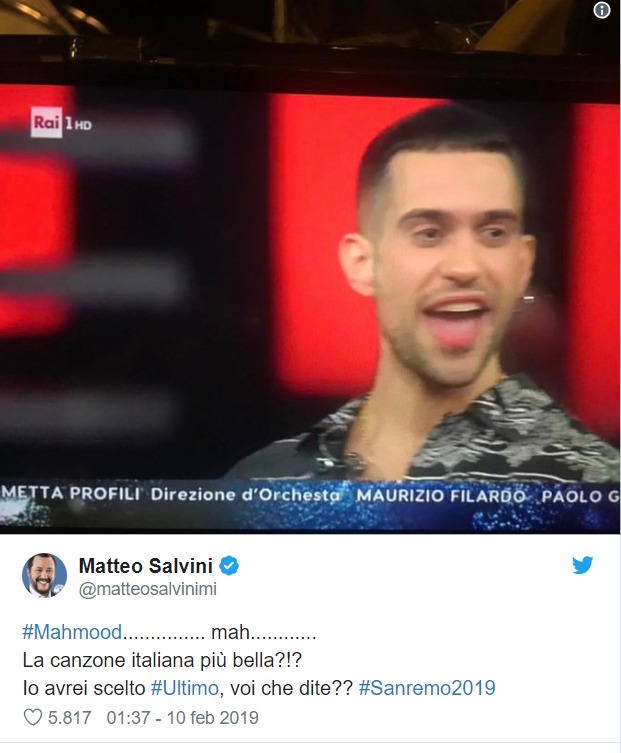Click the Rai 1 HD logo
Screen dimensions: 621x753
click(x=61, y=122)
